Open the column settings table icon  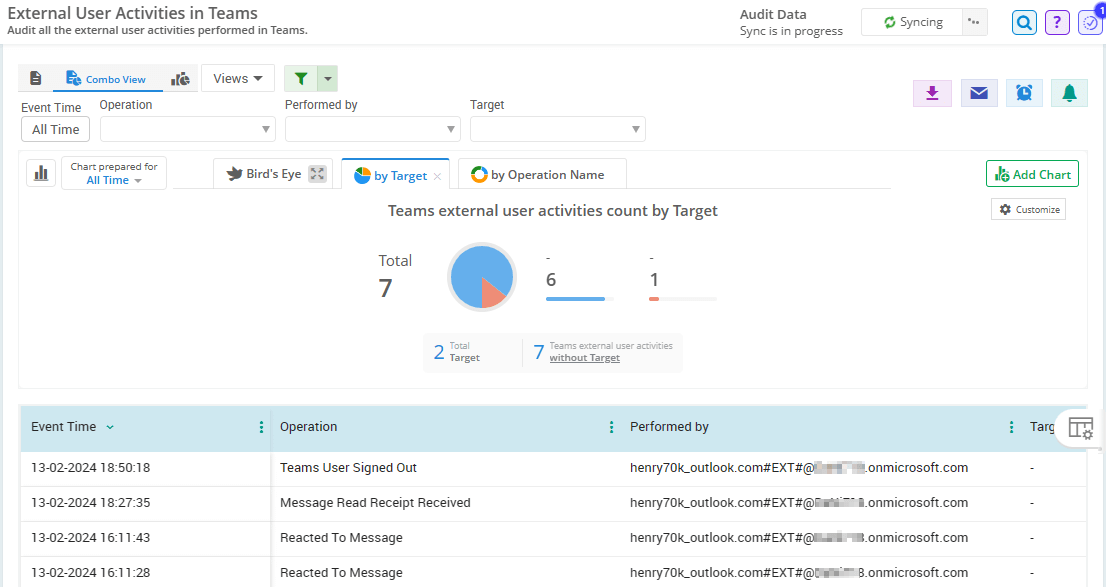coord(1080,428)
